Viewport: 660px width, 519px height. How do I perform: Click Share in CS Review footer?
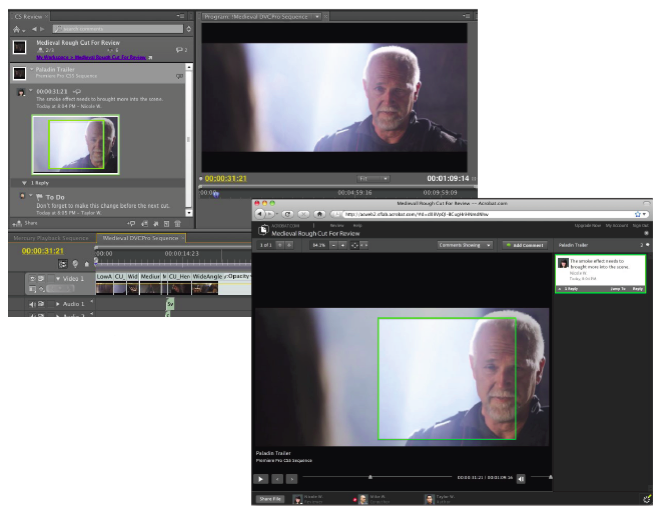pos(25,223)
